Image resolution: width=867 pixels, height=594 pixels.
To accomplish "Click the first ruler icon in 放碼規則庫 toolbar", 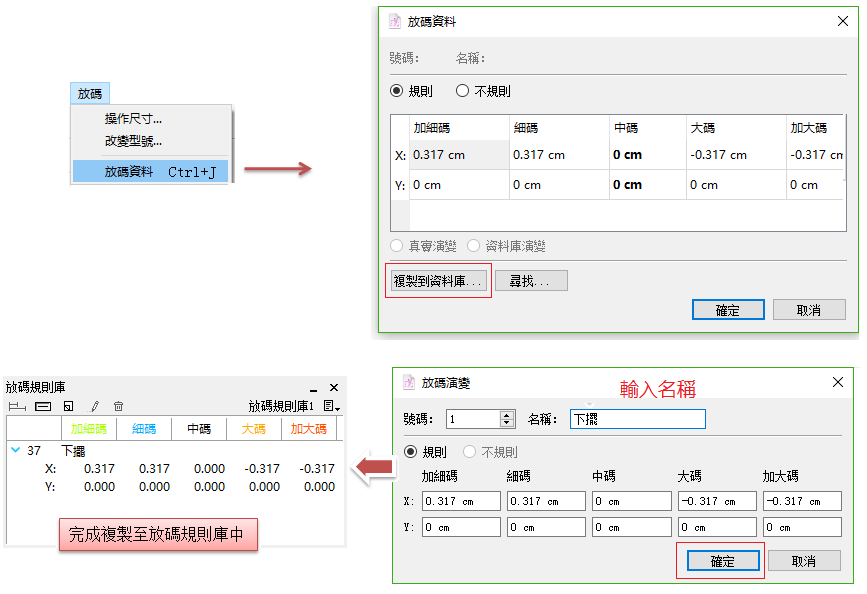I will (x=17, y=406).
